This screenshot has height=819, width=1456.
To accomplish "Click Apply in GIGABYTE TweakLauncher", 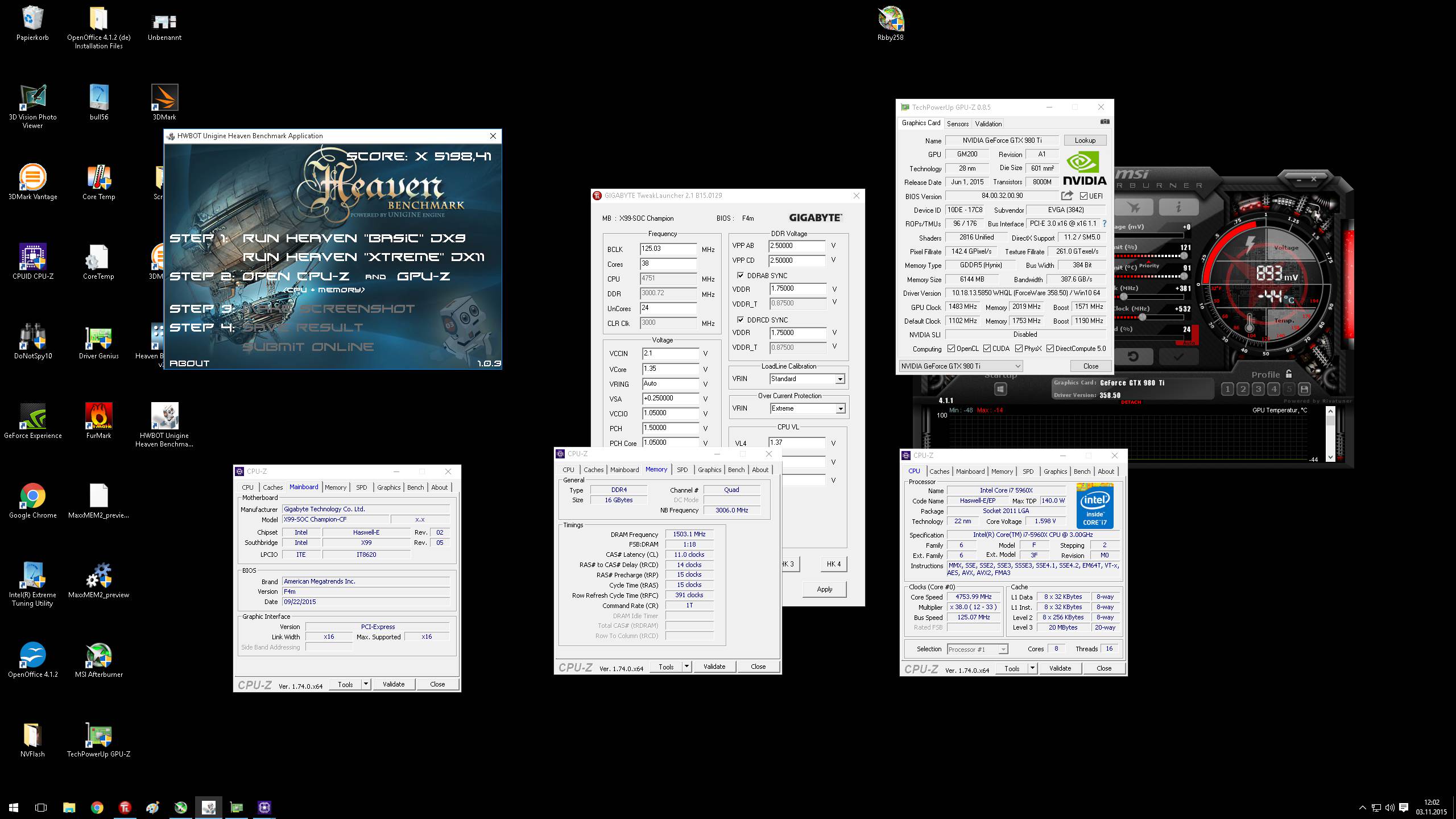I will click(x=824, y=589).
